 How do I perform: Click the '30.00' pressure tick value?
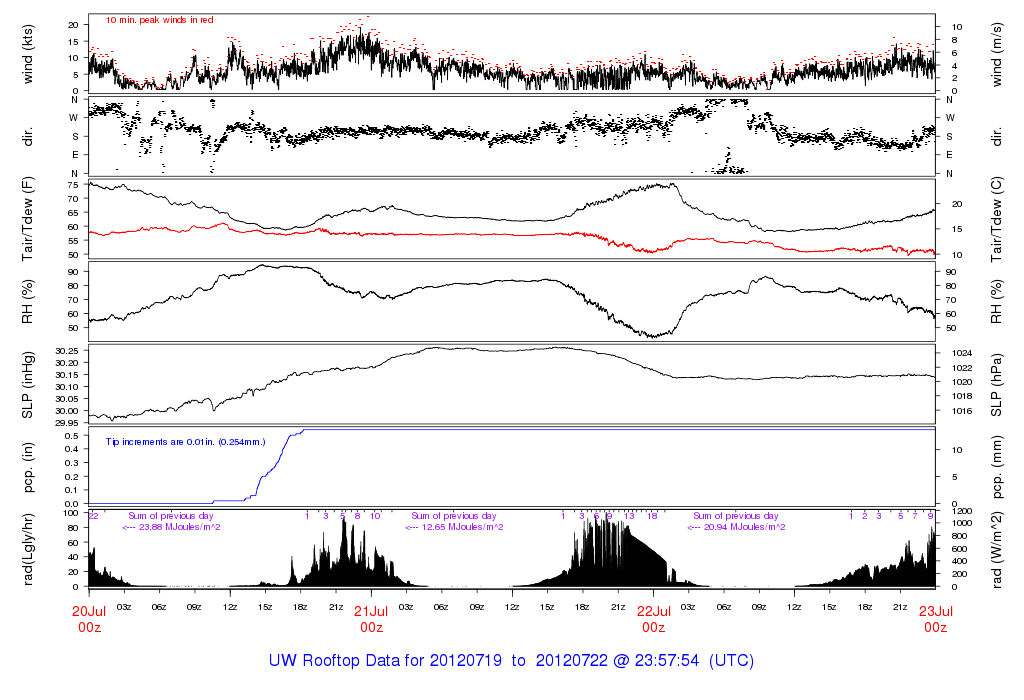67,411
